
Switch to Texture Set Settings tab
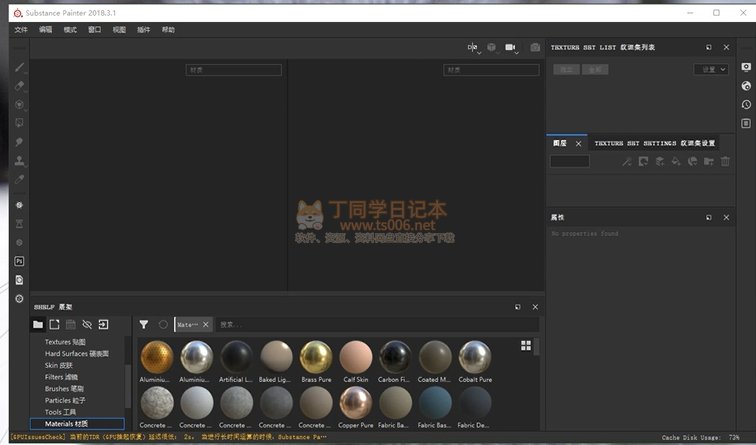click(655, 143)
